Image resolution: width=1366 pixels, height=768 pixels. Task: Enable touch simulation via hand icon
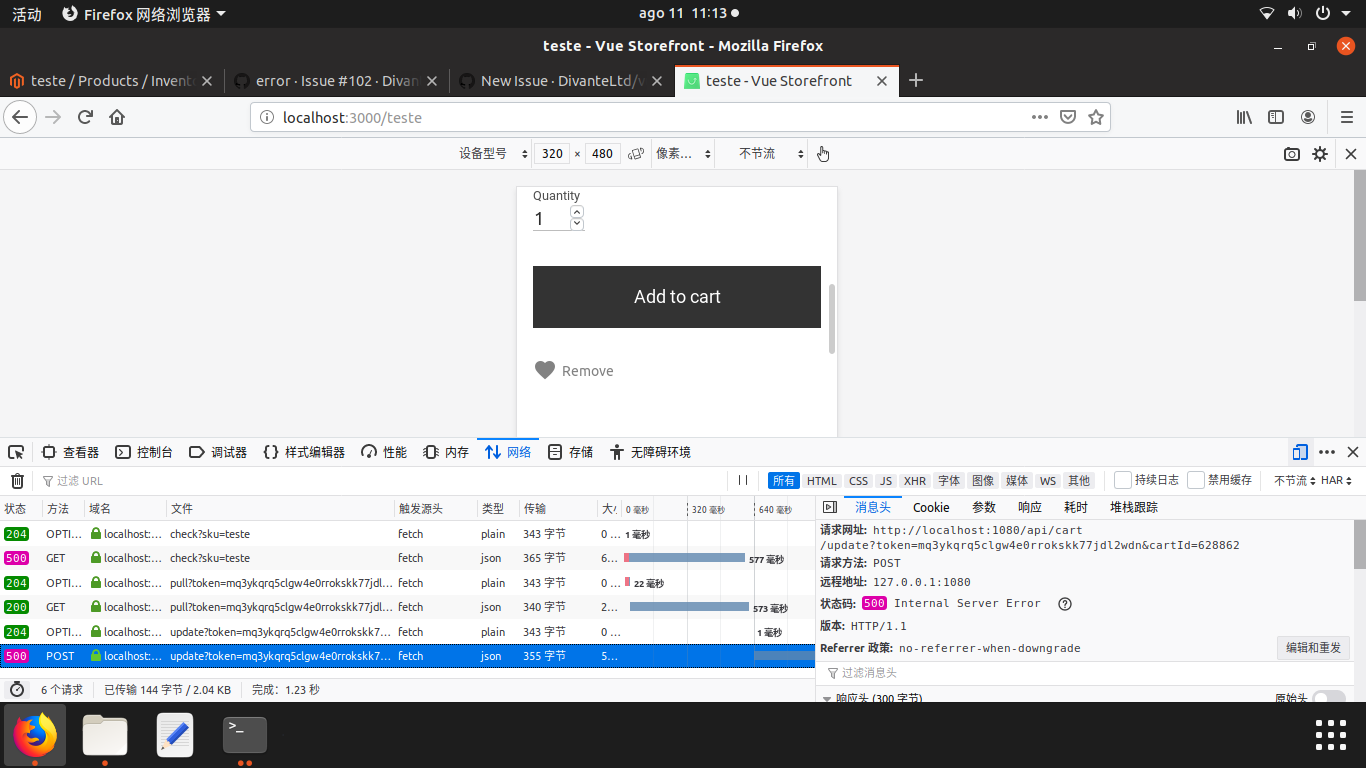[822, 154]
